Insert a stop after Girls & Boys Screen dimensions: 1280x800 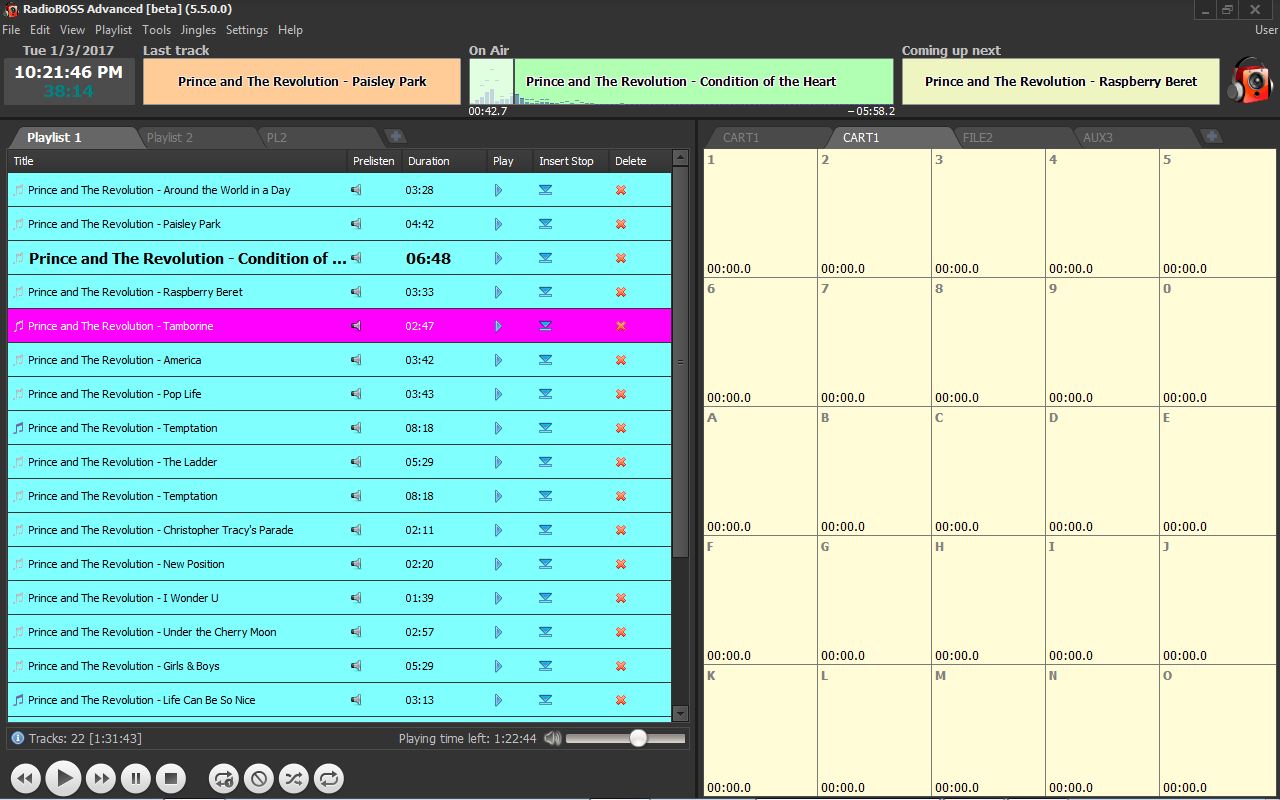[545, 666]
